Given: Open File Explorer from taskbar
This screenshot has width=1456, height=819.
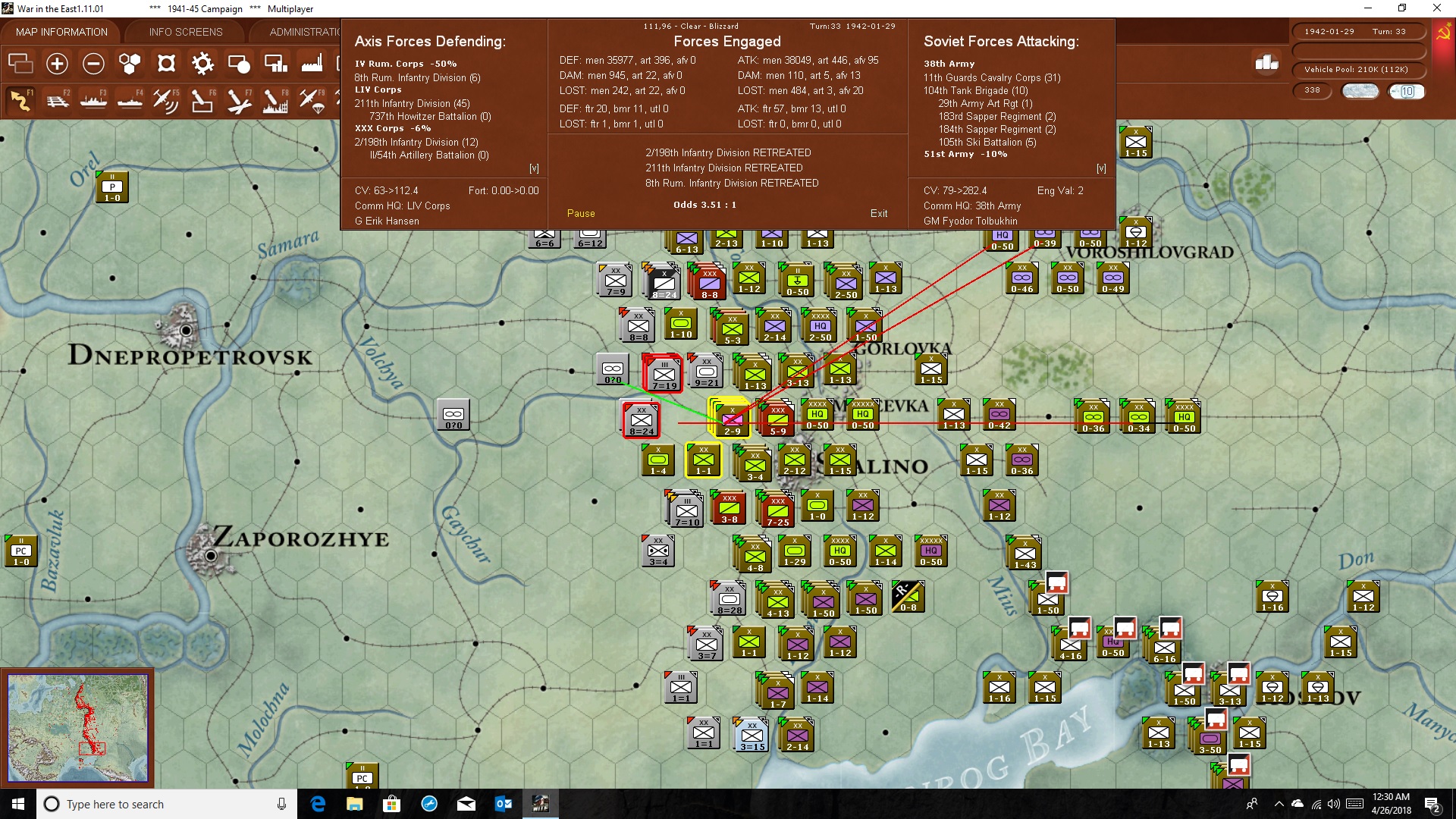Looking at the screenshot, I should coord(355,804).
